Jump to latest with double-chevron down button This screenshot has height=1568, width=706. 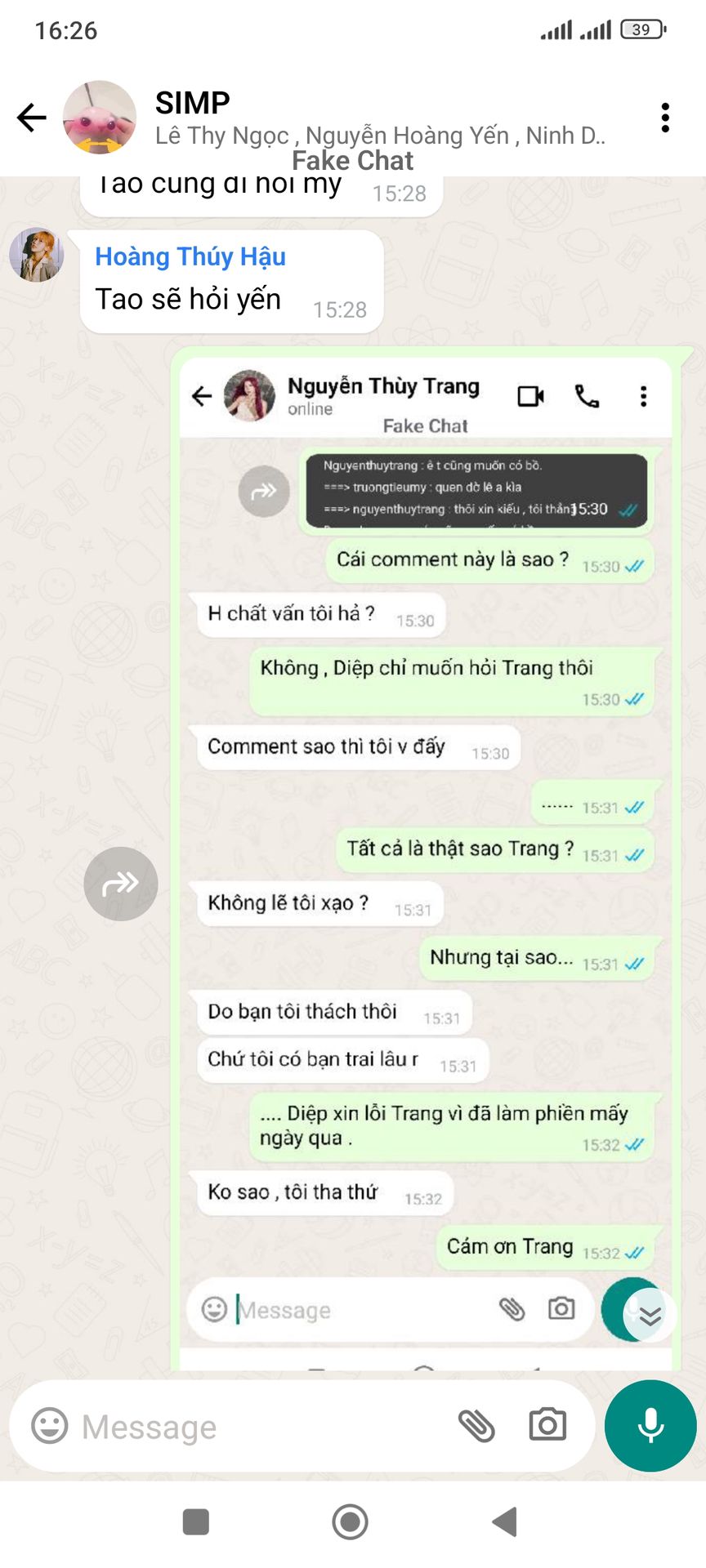pos(650,1315)
